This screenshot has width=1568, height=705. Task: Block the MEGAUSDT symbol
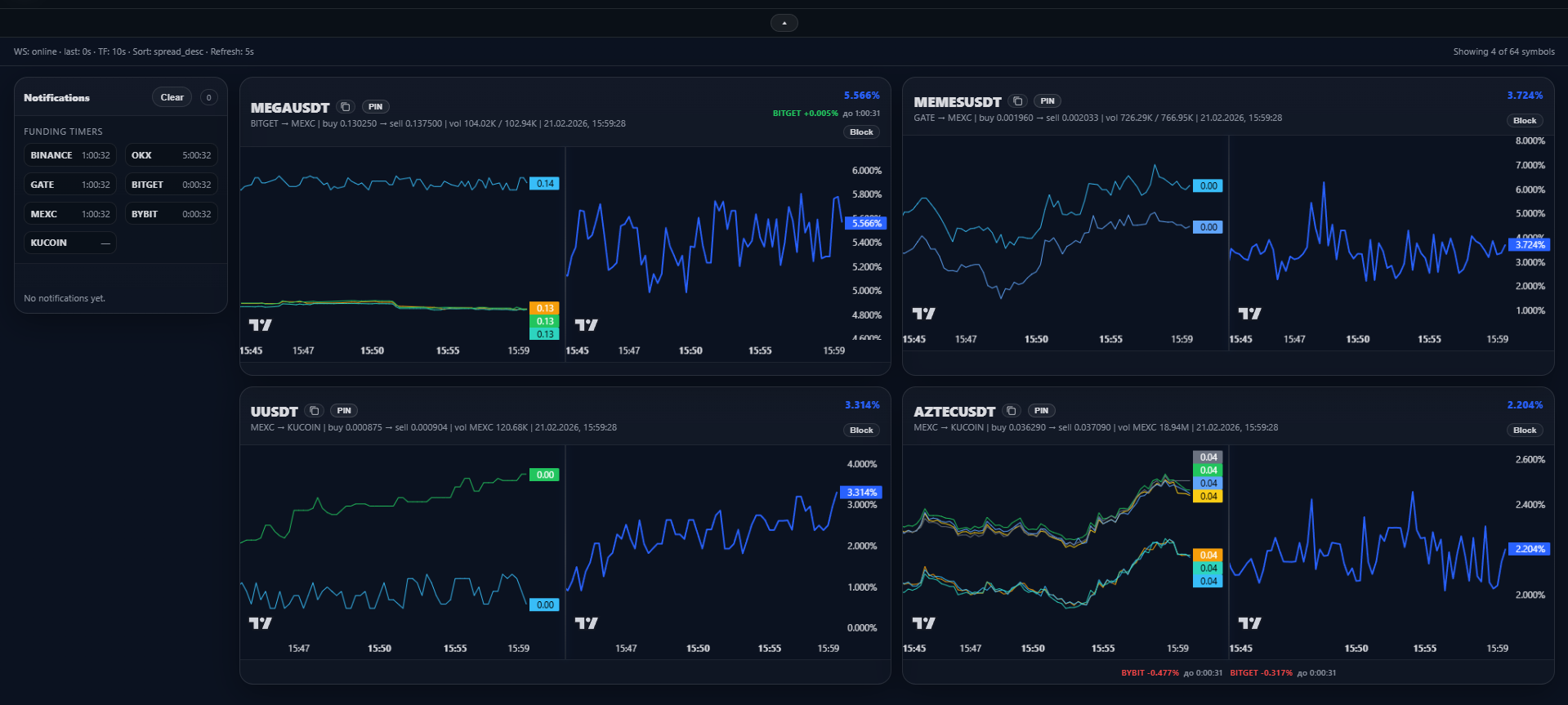[x=861, y=132]
